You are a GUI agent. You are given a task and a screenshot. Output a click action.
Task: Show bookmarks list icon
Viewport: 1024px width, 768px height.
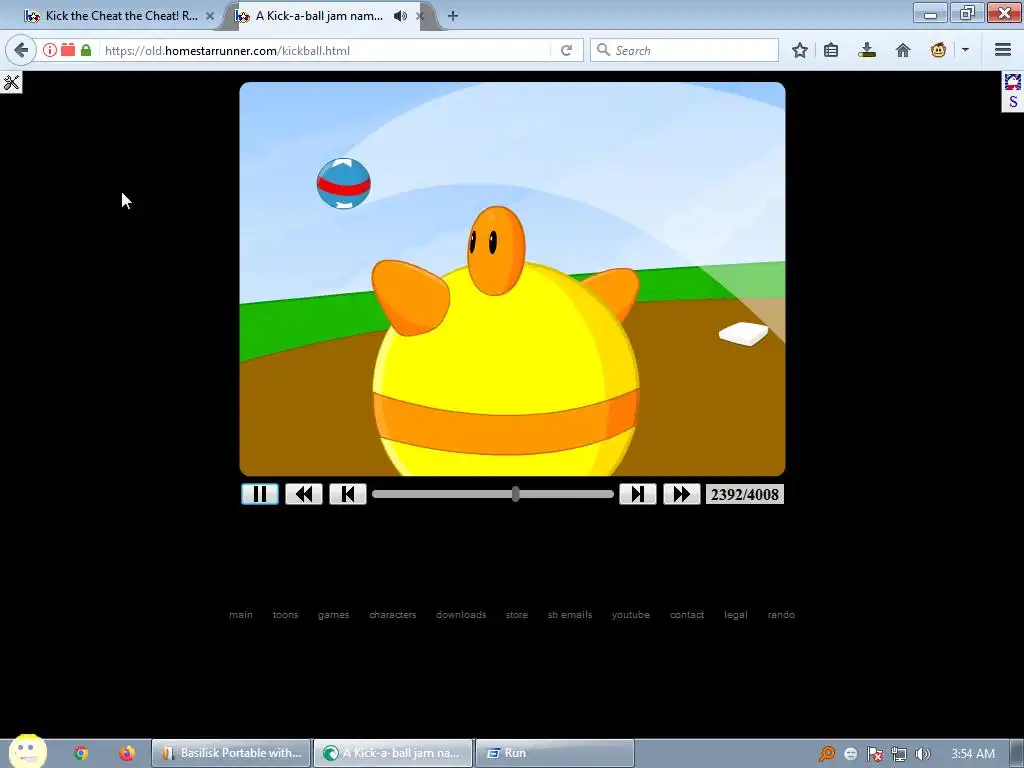click(x=831, y=50)
